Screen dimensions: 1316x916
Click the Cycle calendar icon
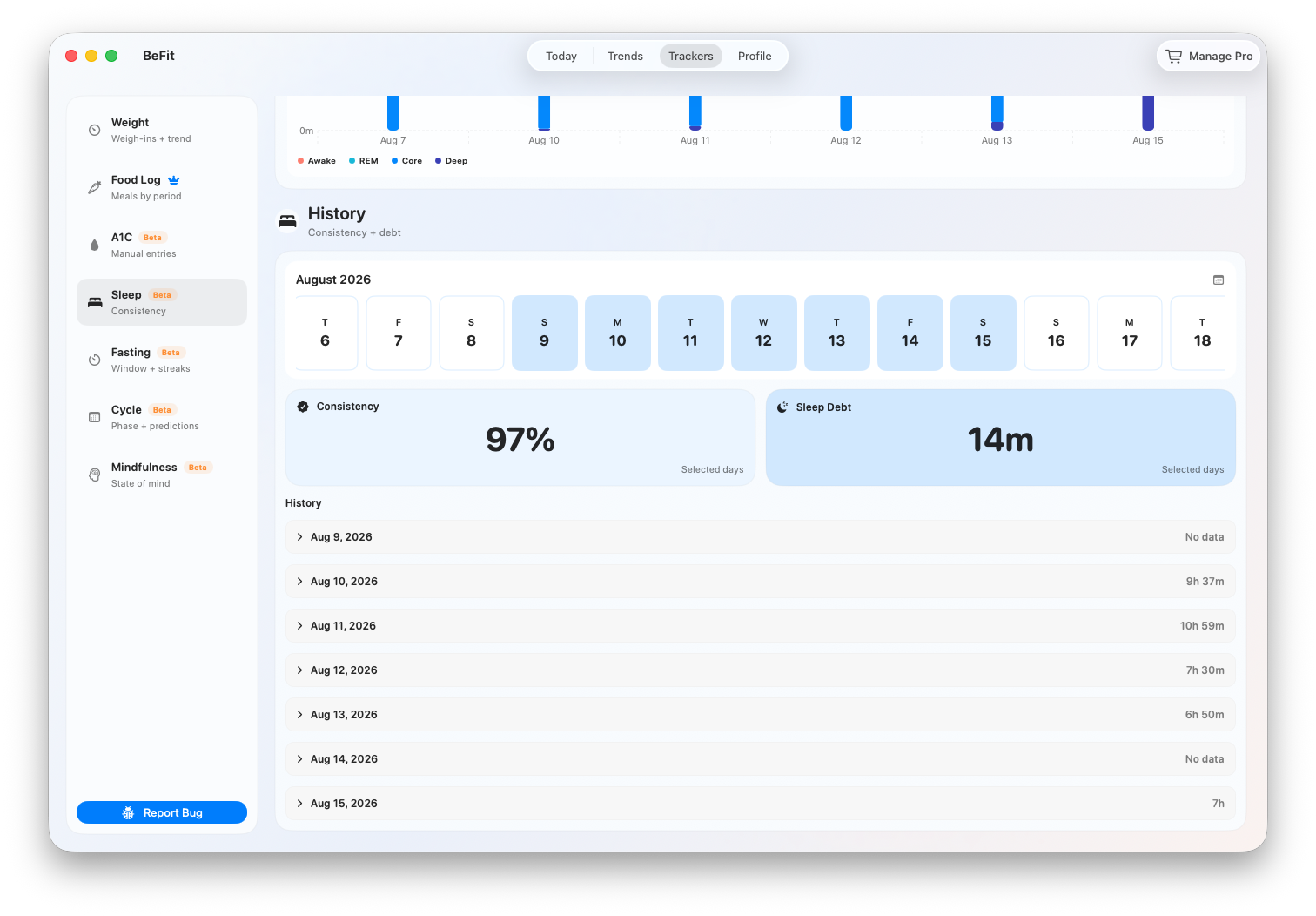(x=95, y=417)
